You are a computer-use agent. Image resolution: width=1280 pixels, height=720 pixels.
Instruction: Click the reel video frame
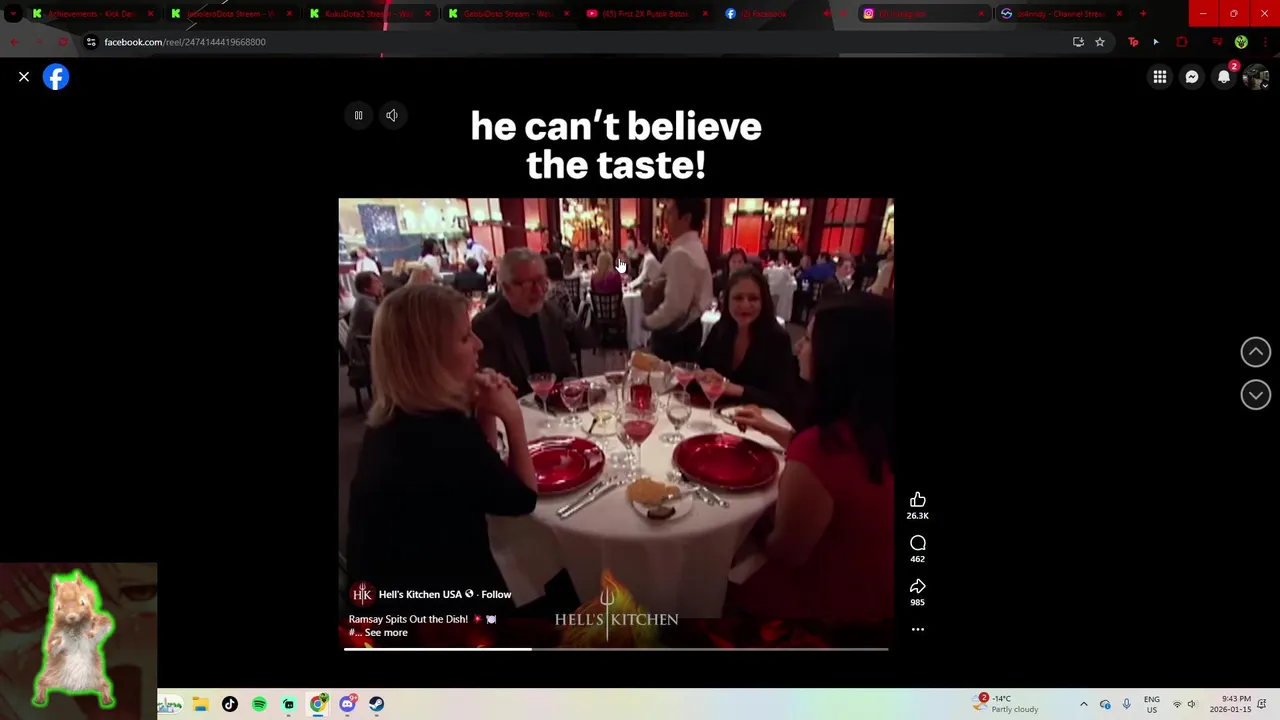pyautogui.click(x=616, y=423)
